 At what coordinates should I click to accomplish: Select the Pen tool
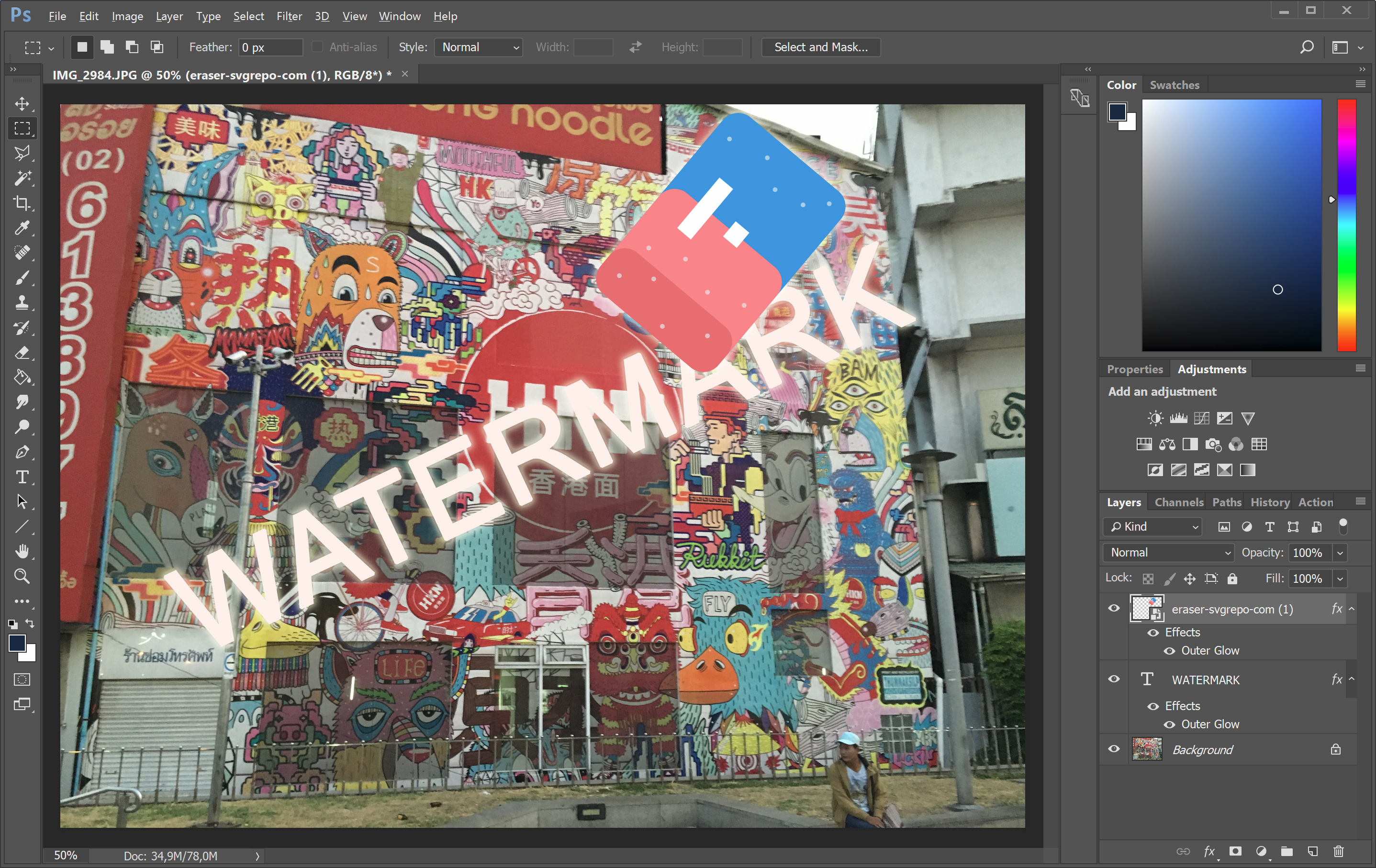22,452
